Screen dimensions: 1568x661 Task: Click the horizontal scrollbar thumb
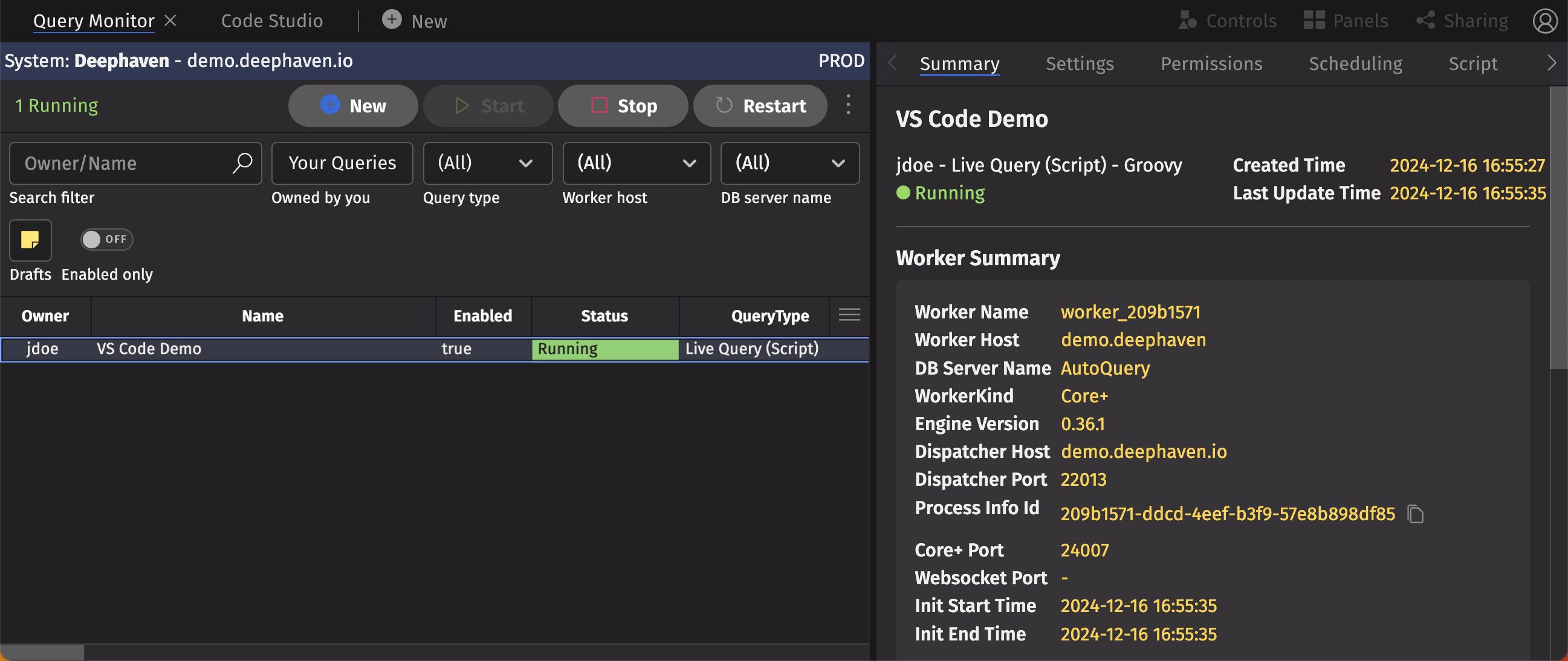pos(42,652)
